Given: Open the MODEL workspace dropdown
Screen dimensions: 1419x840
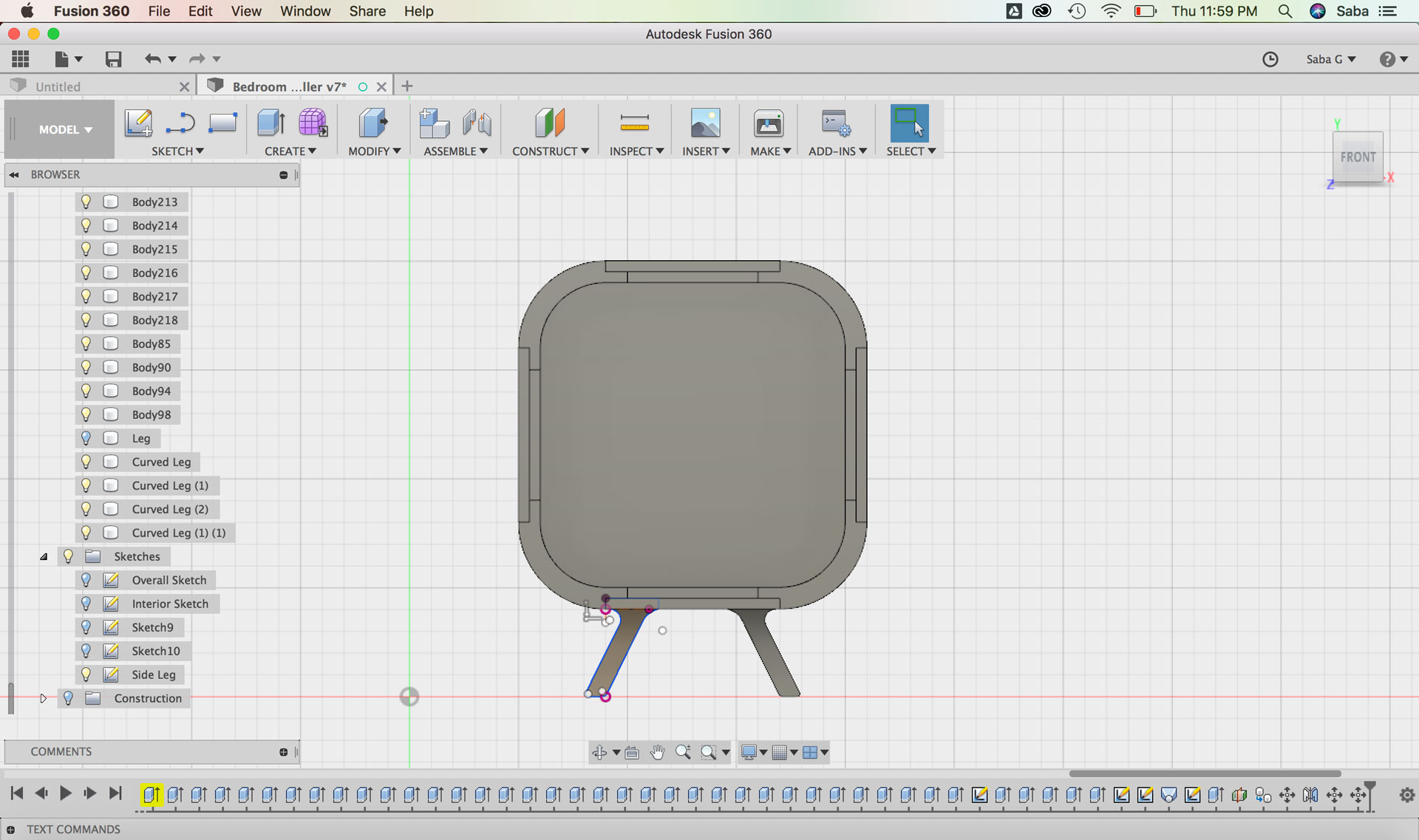Looking at the screenshot, I should pyautogui.click(x=65, y=129).
